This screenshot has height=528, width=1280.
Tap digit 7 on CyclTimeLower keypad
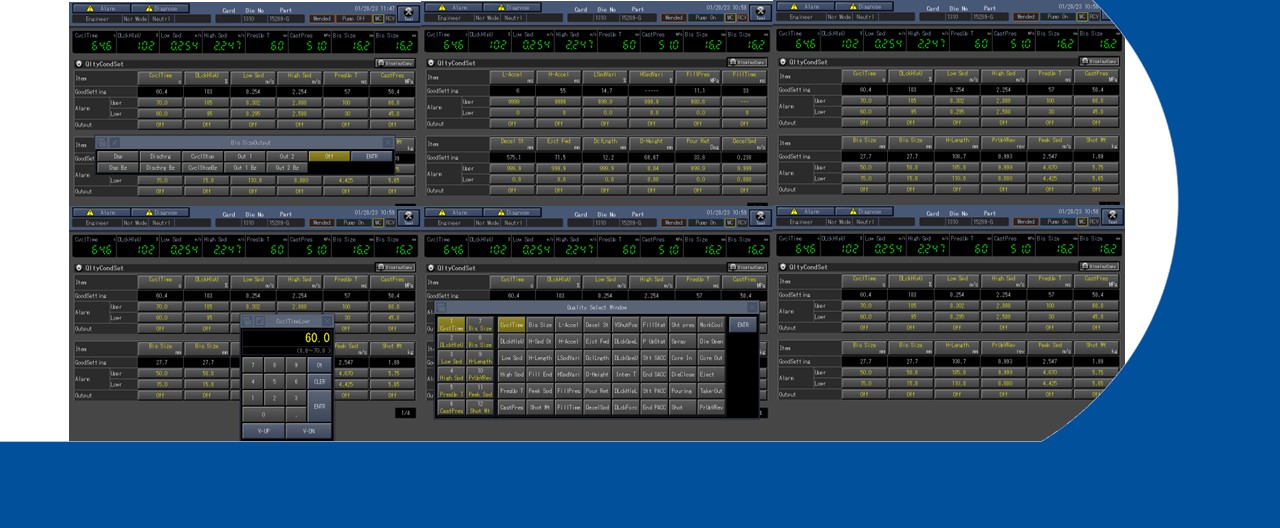pyautogui.click(x=253, y=365)
